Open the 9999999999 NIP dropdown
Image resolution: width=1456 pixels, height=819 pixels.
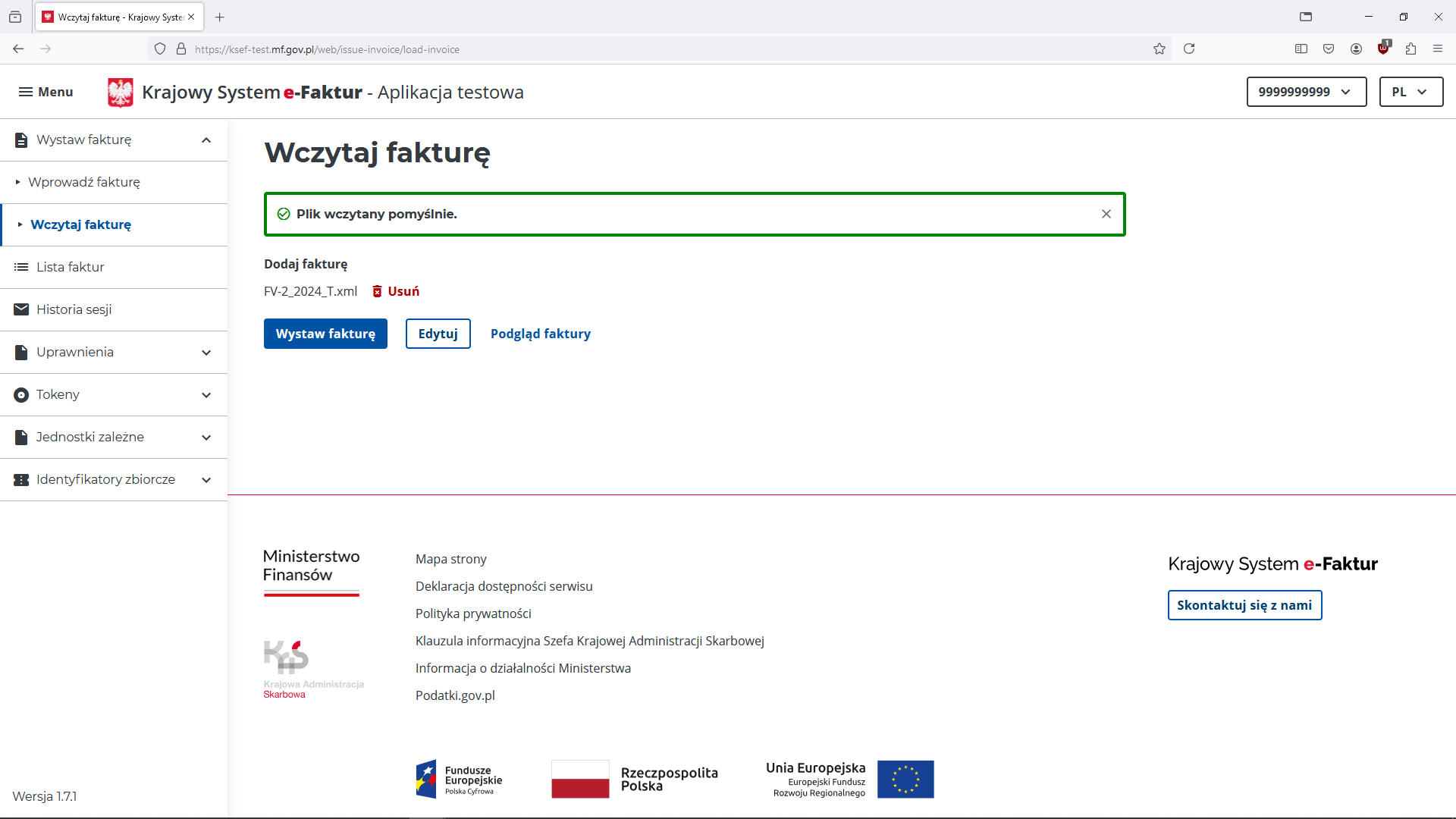(x=1306, y=92)
